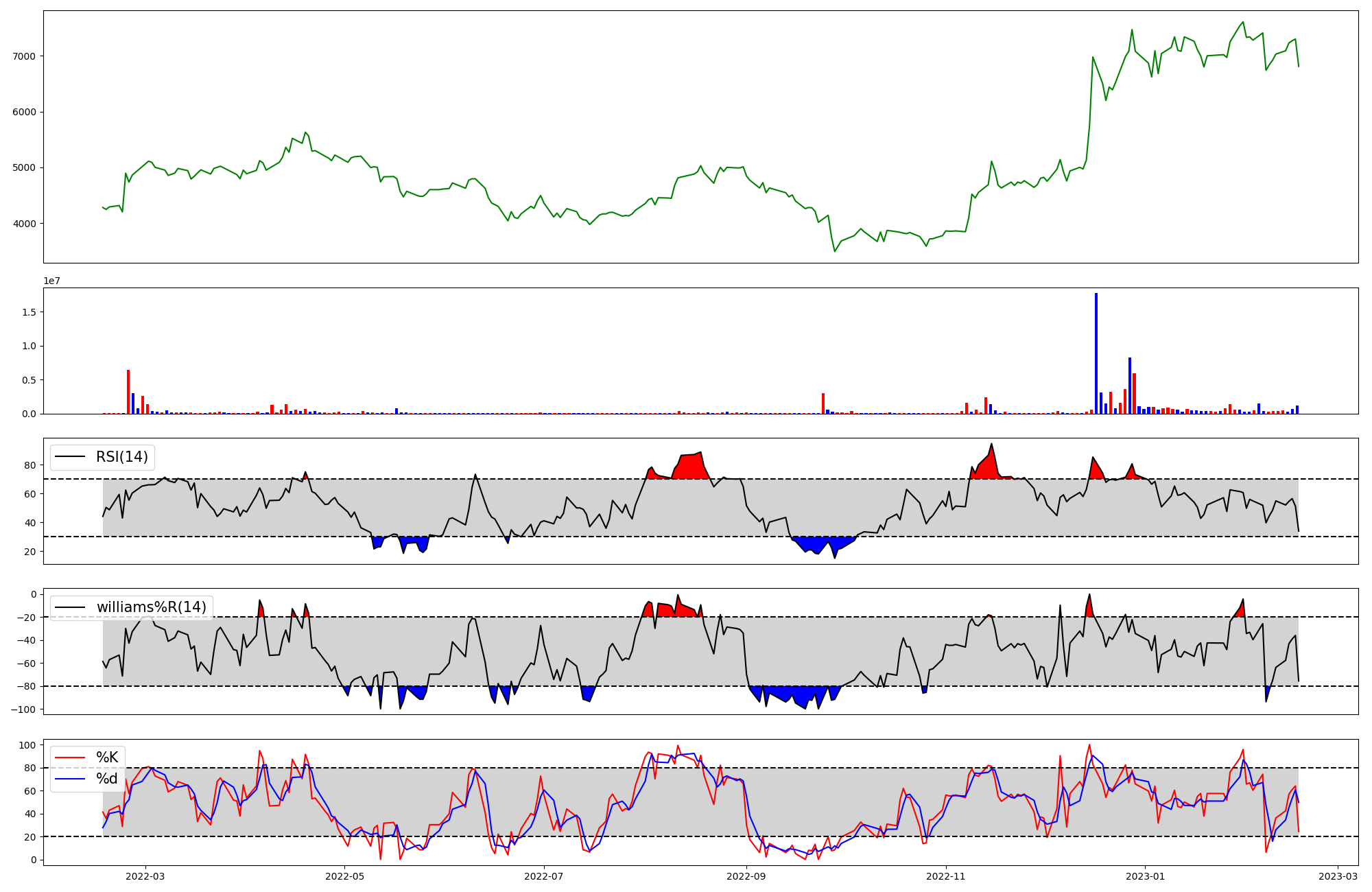Click the 2022-11 x-axis date label
The height and width of the screenshot is (892, 1372).
click(x=946, y=876)
